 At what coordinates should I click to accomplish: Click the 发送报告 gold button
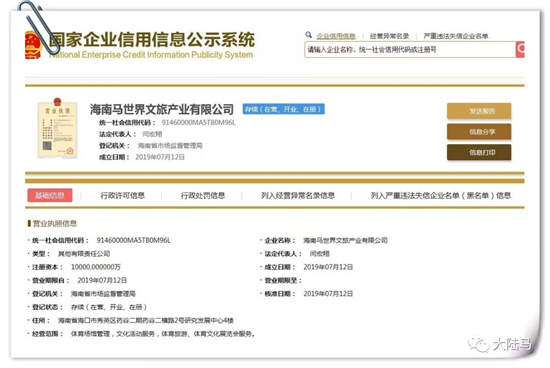pos(479,111)
